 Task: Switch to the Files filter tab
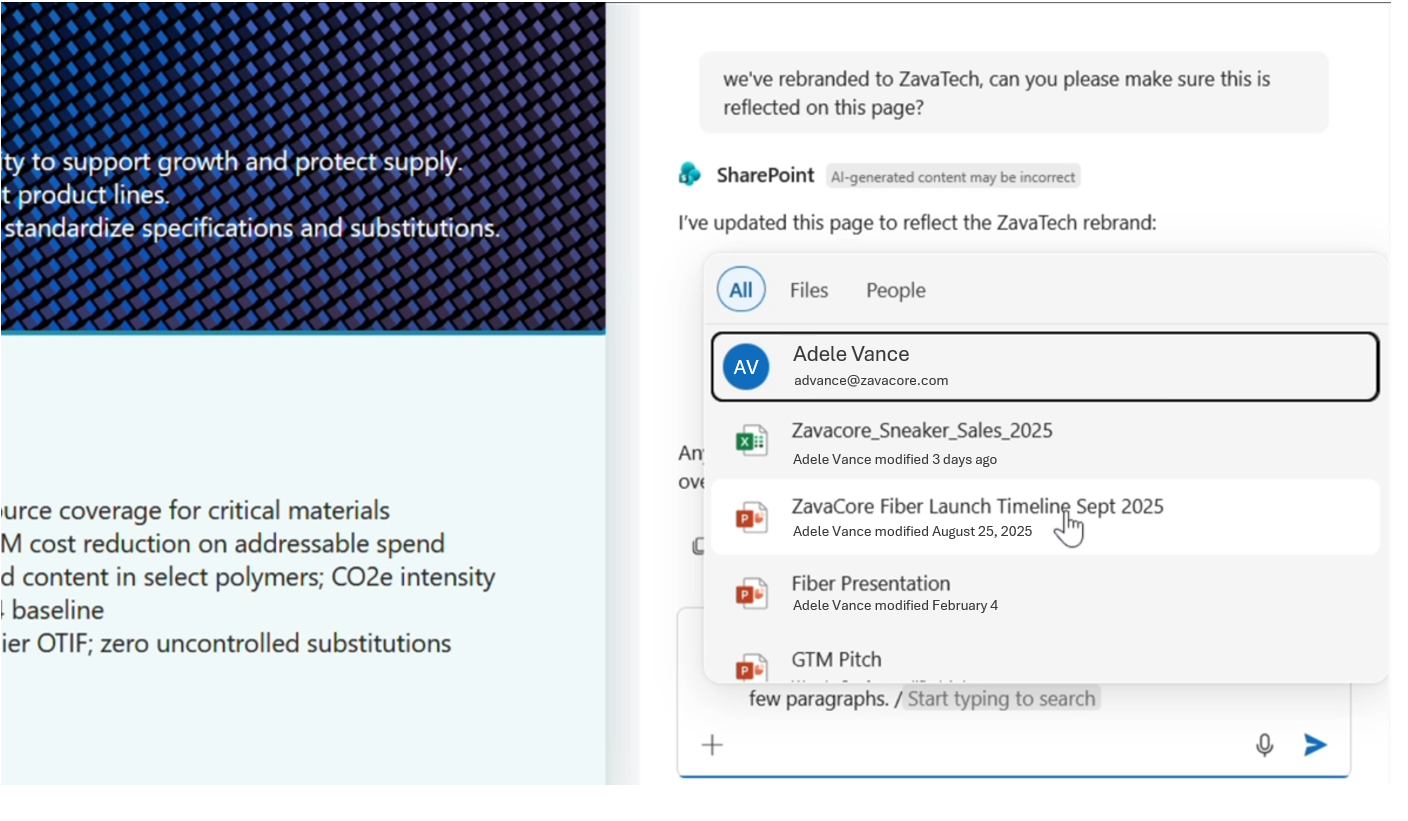[x=808, y=290]
